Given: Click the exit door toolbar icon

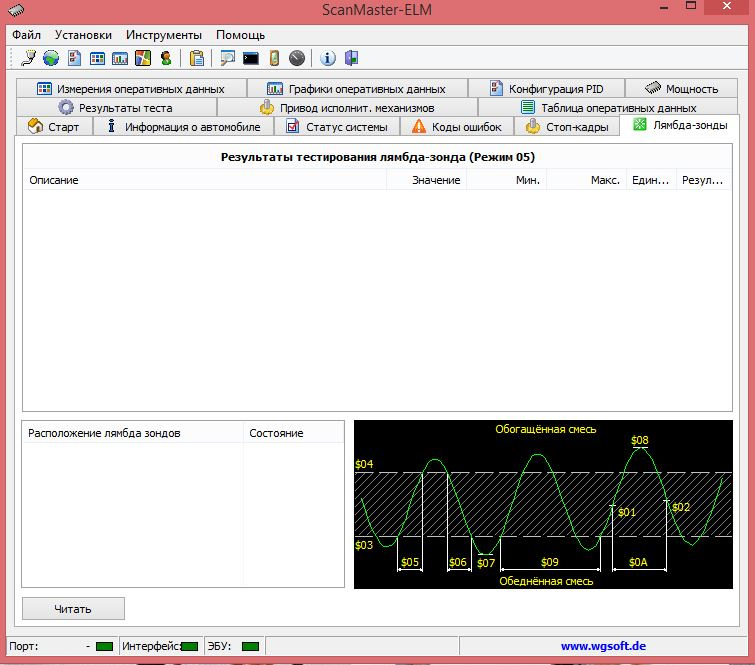Looking at the screenshot, I should tap(350, 58).
